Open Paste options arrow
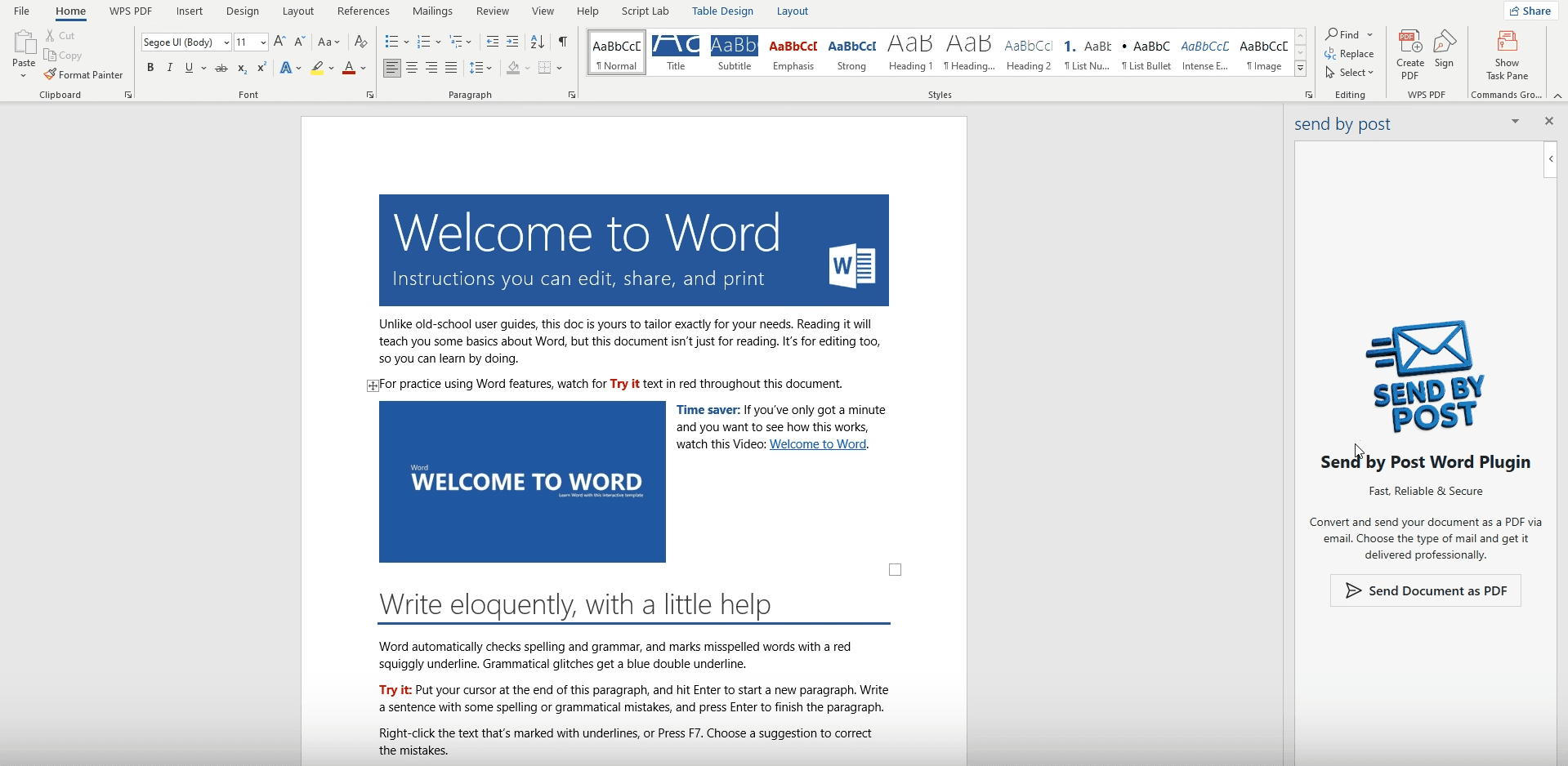Viewport: 1568px width, 766px height. [24, 76]
